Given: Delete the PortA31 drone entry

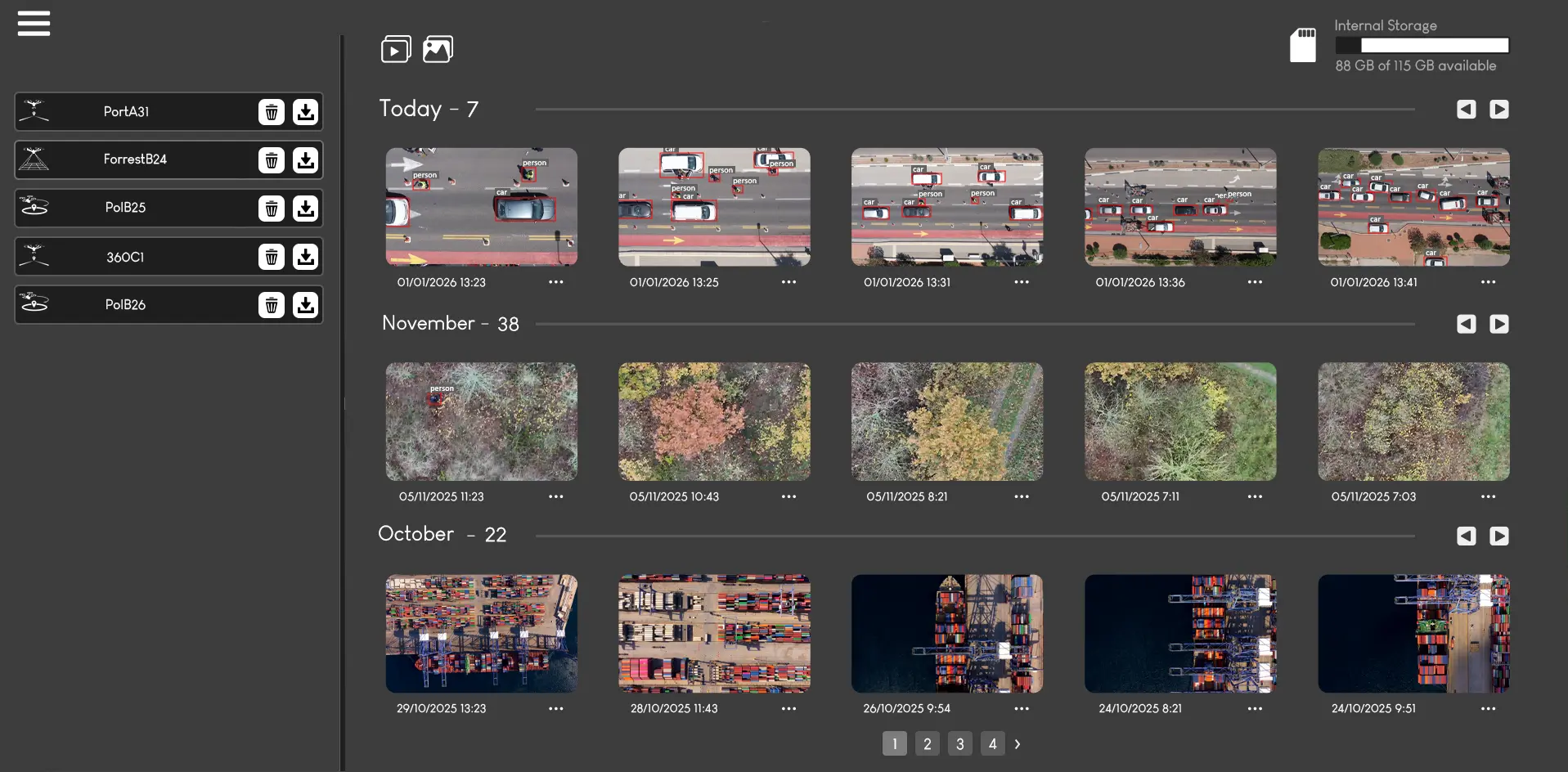Looking at the screenshot, I should coord(271,112).
